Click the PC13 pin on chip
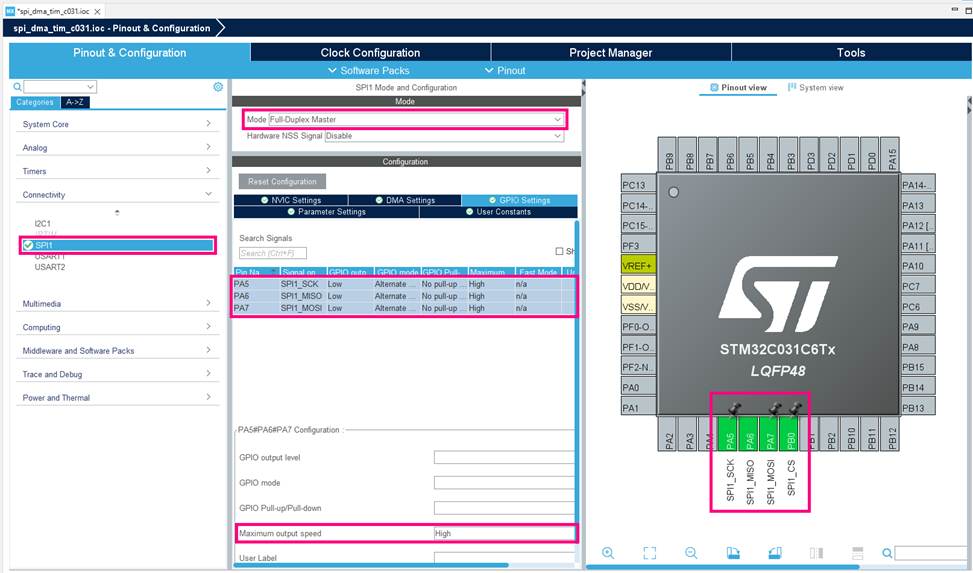Image resolution: width=973 pixels, height=573 pixels. pos(639,185)
